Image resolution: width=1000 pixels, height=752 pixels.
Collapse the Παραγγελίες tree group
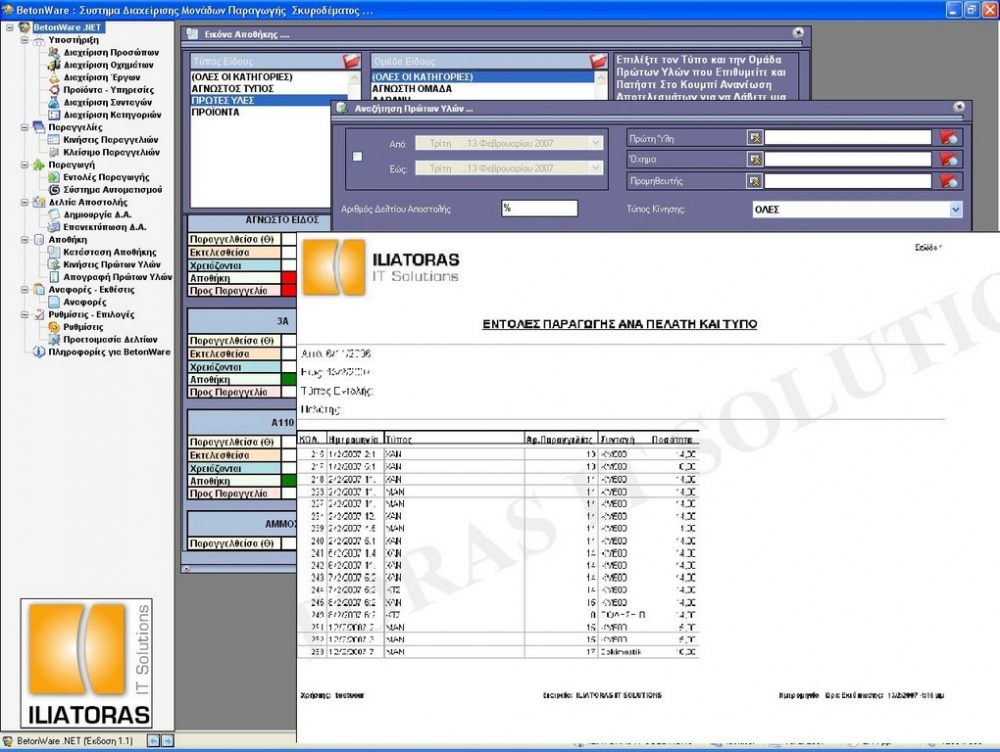click(24, 128)
